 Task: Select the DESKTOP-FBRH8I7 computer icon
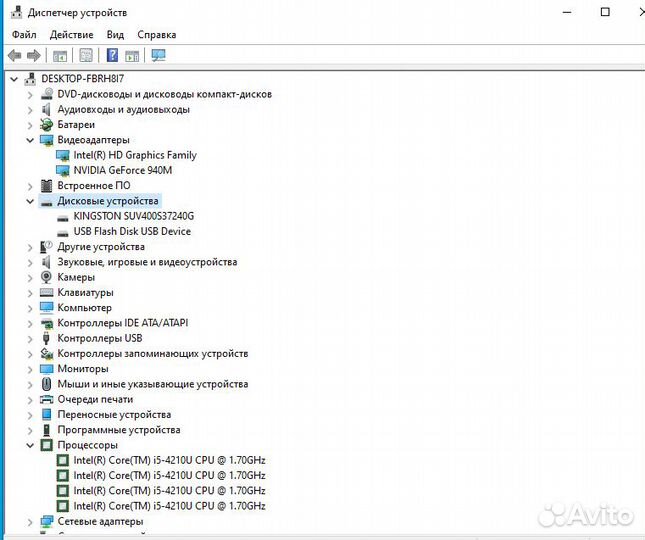click(30, 79)
